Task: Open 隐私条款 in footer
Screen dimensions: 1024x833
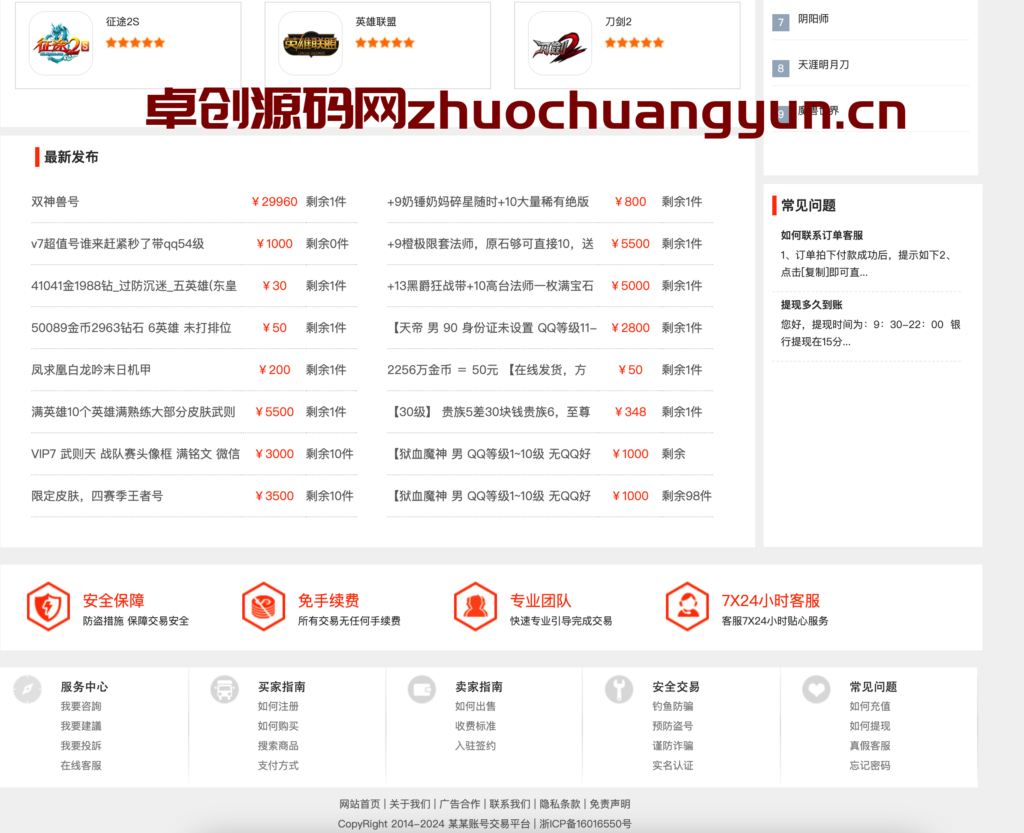Action: click(560, 804)
